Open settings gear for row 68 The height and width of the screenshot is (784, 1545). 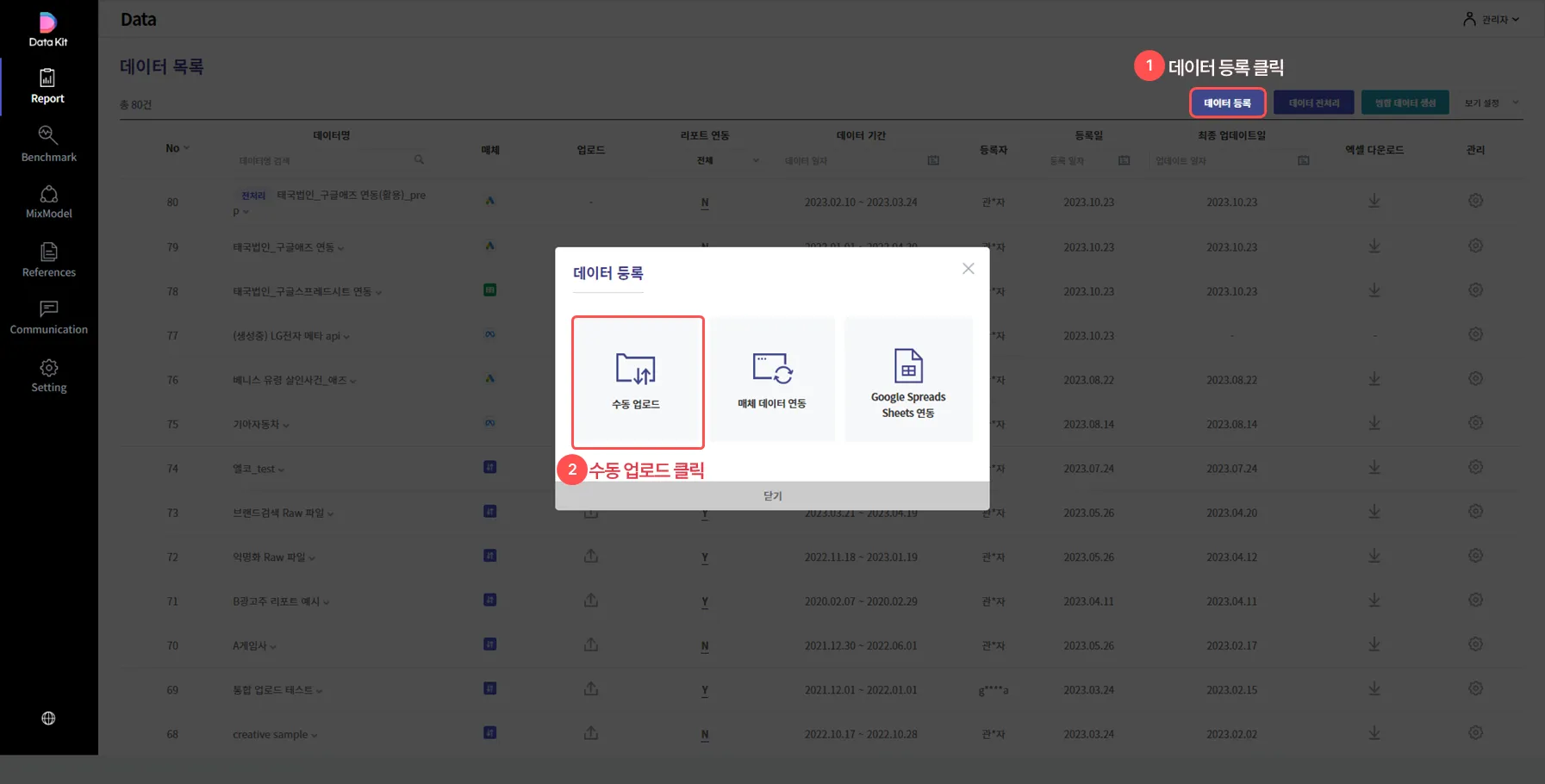(1475, 733)
